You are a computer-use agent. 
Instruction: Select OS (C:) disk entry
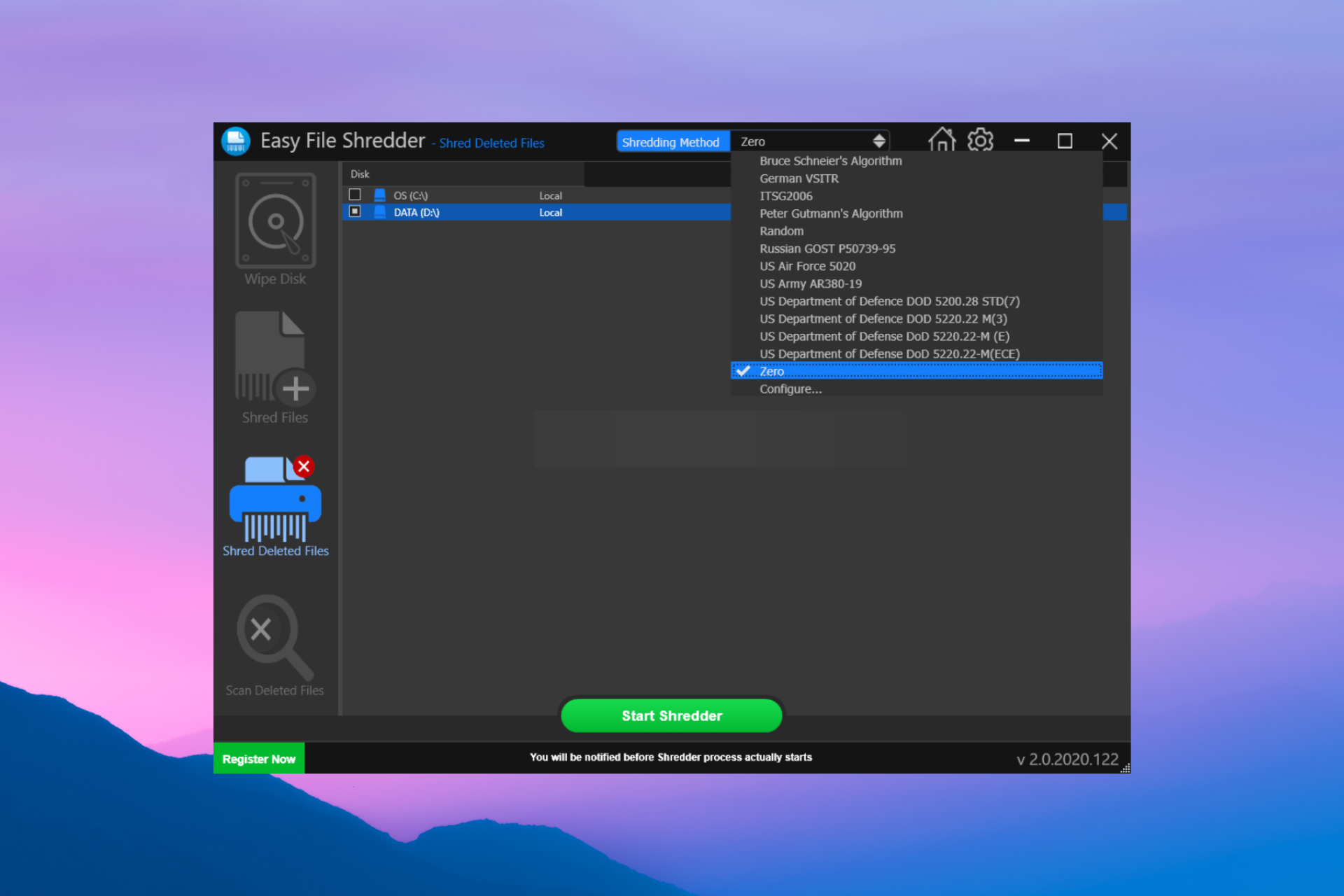(414, 195)
